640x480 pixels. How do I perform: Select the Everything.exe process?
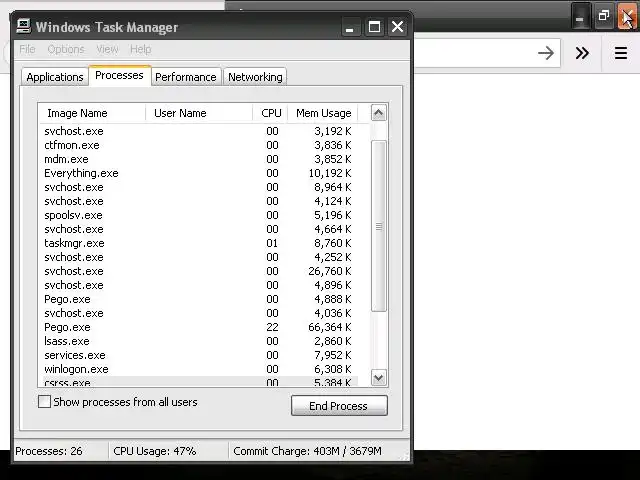[x=198, y=173]
